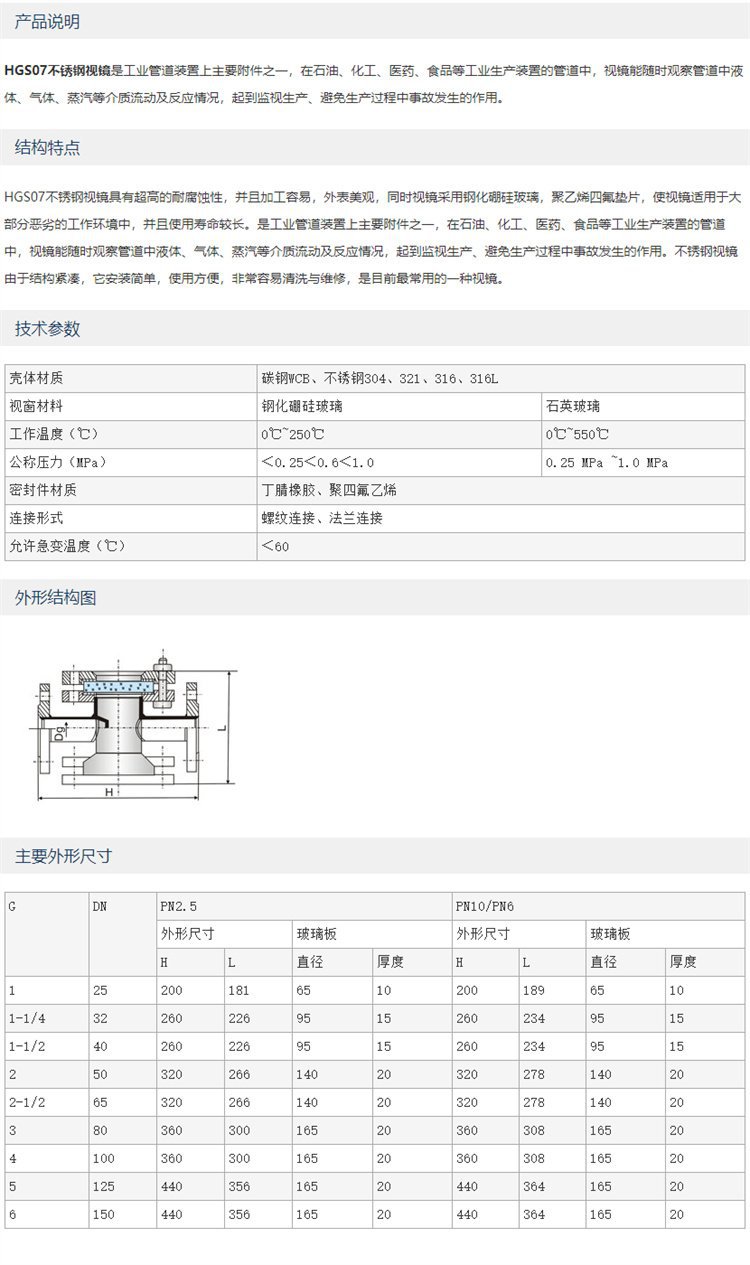Click the PN2.5 column group header
Screen dimensions: 750x1265
[x=303, y=906]
